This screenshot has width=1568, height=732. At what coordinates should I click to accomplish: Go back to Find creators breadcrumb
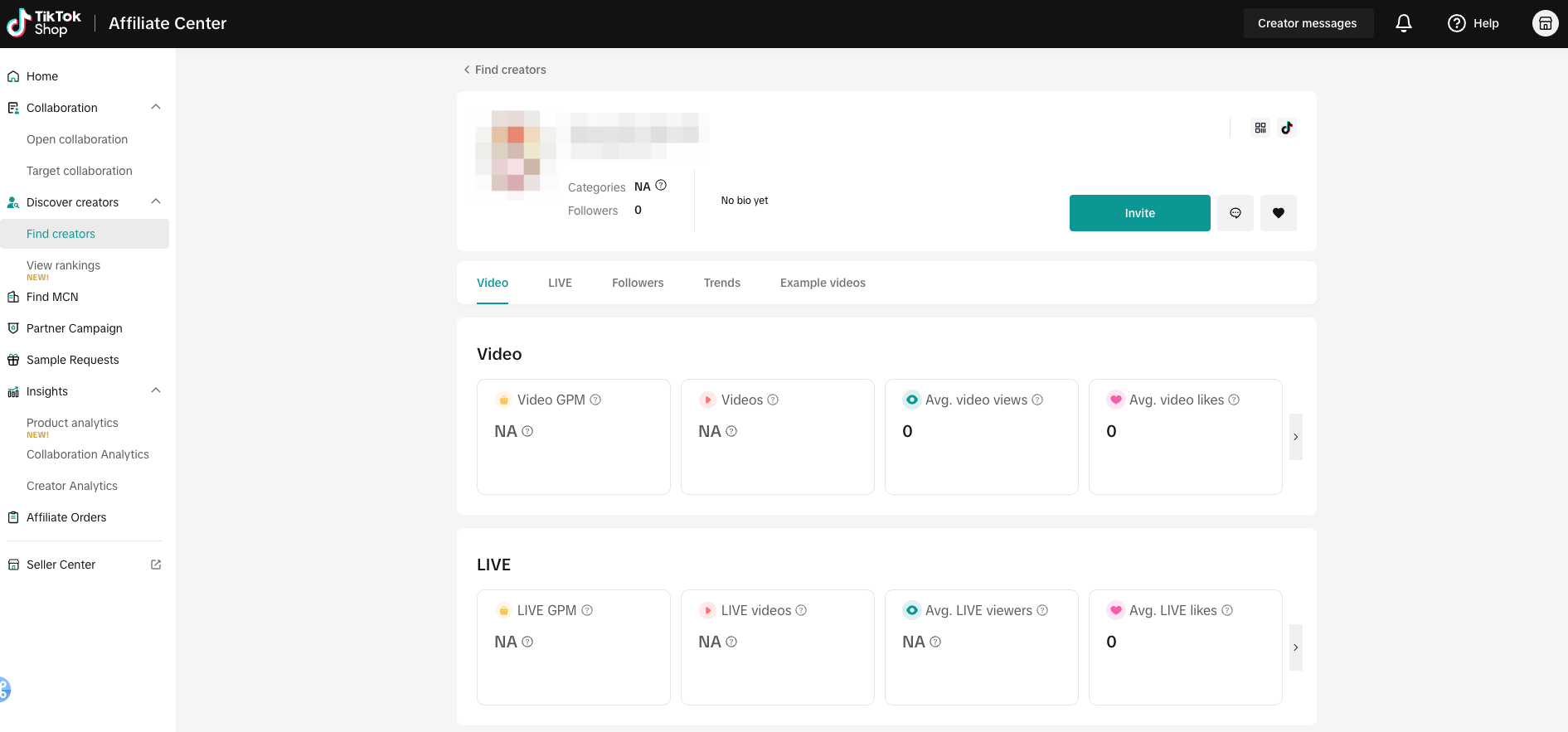click(504, 70)
